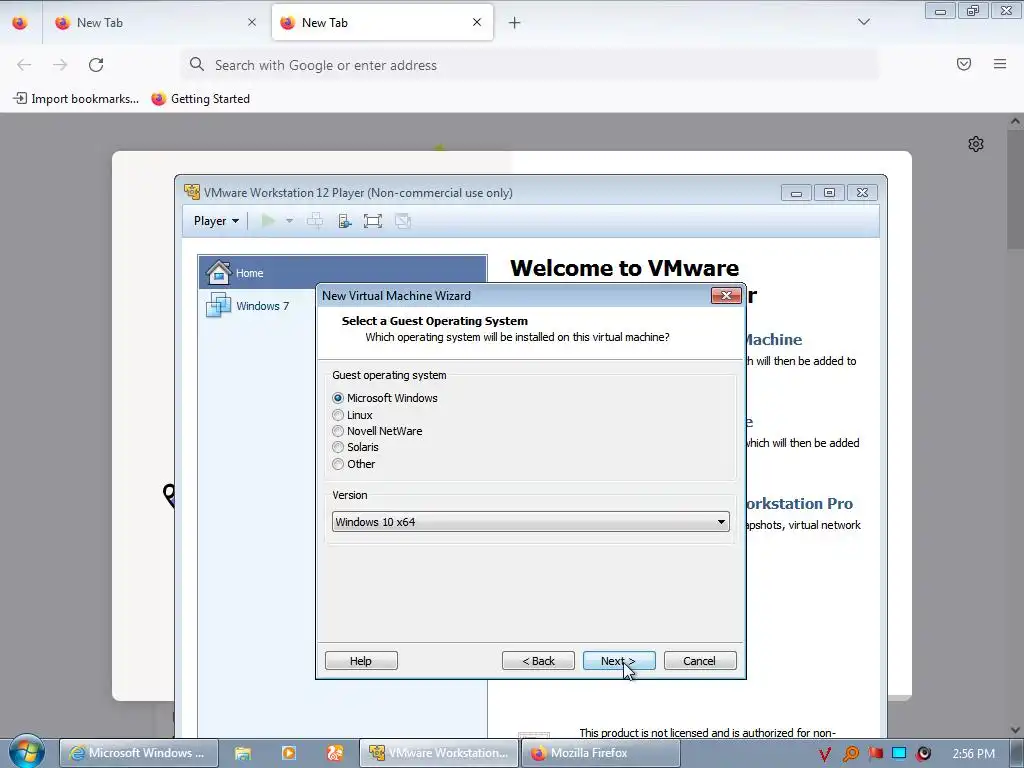Open the Player dropdown menu in VMware
Image resolution: width=1024 pixels, height=768 pixels.
[216, 221]
